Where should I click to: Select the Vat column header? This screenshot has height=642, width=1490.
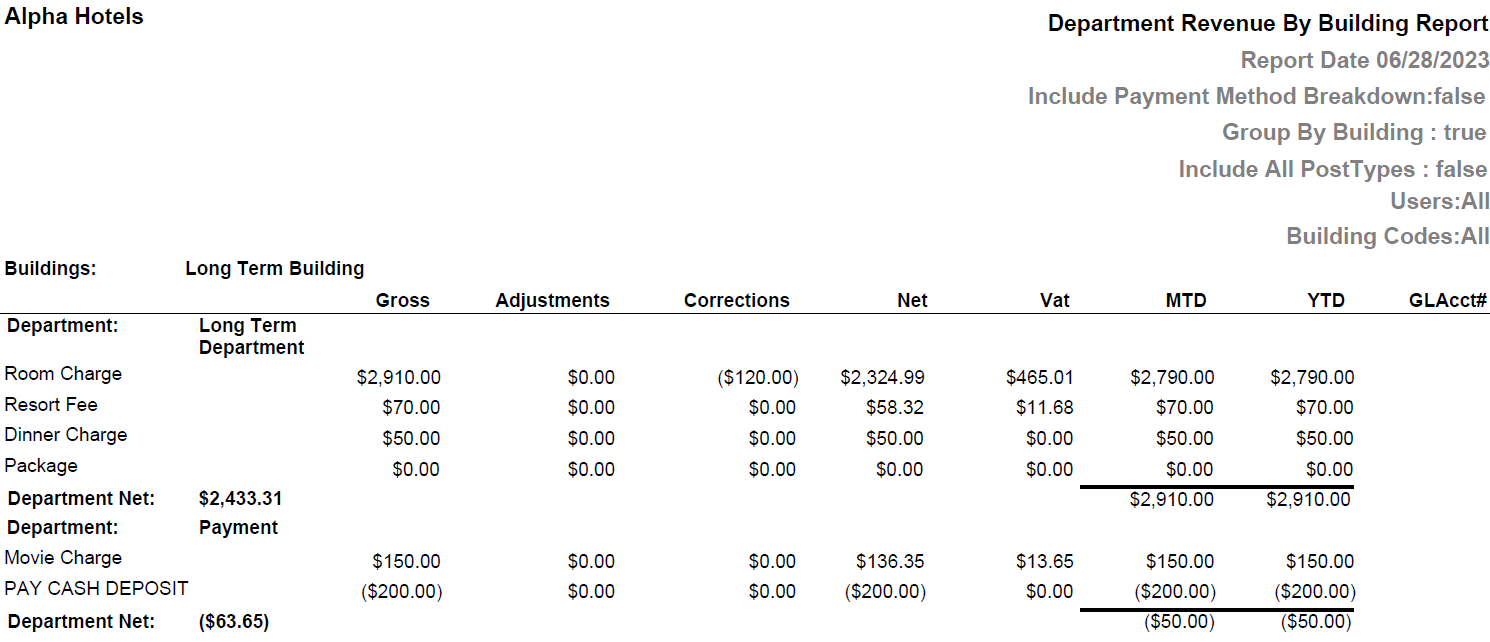pos(1054,300)
